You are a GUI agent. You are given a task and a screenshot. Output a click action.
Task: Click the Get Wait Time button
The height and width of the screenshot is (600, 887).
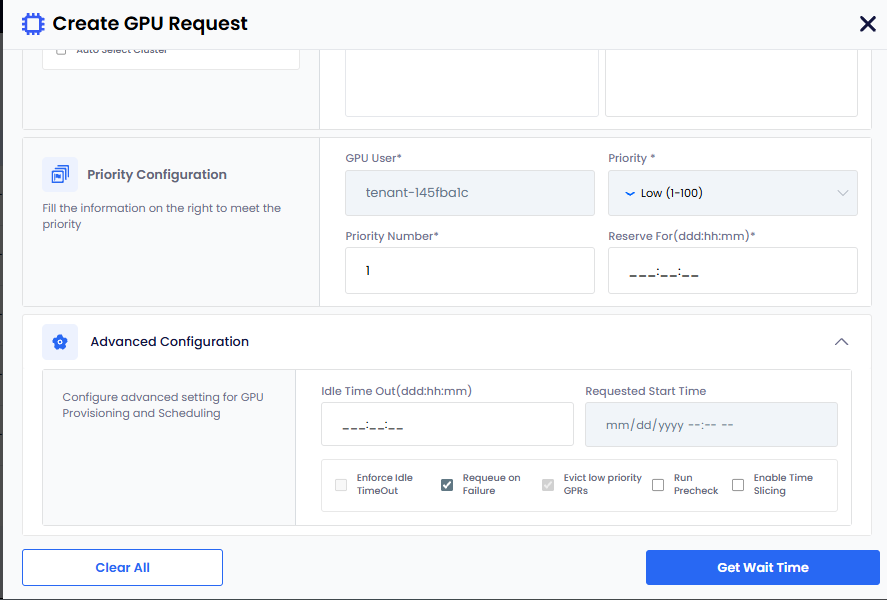coord(762,567)
